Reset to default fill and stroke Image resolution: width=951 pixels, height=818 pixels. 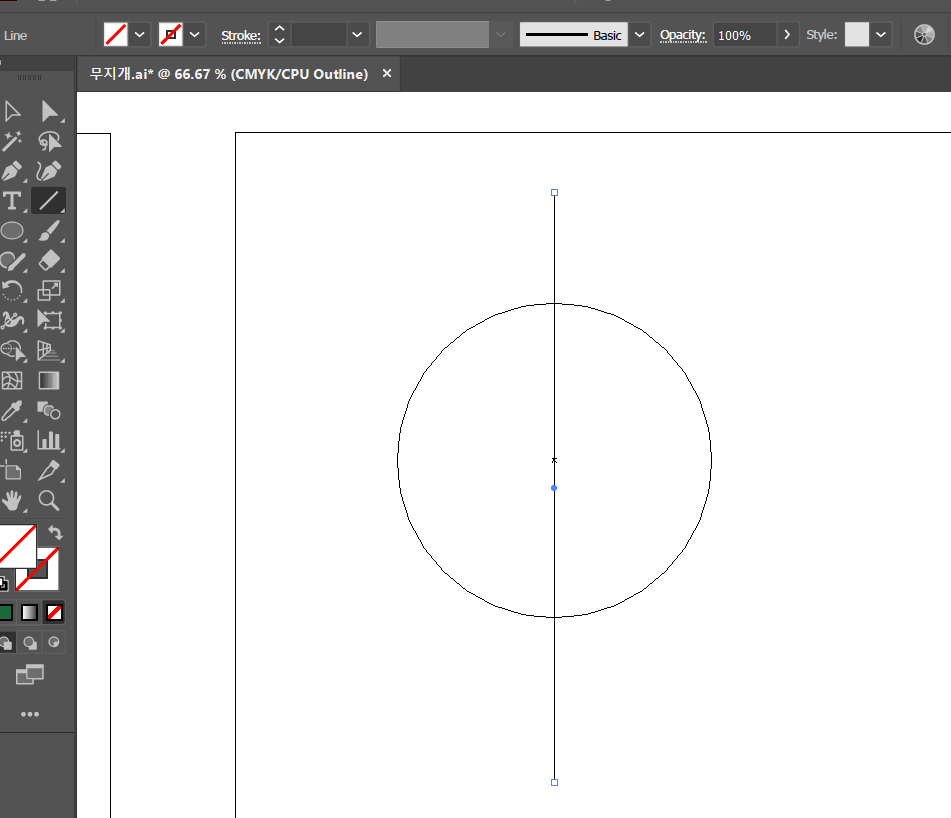coord(4,584)
